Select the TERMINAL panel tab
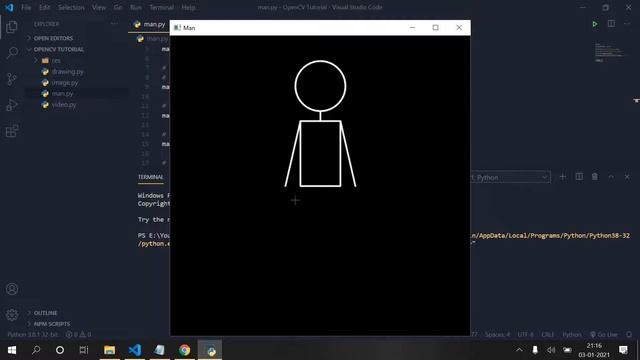Image resolution: width=640 pixels, height=360 pixels. 151,177
